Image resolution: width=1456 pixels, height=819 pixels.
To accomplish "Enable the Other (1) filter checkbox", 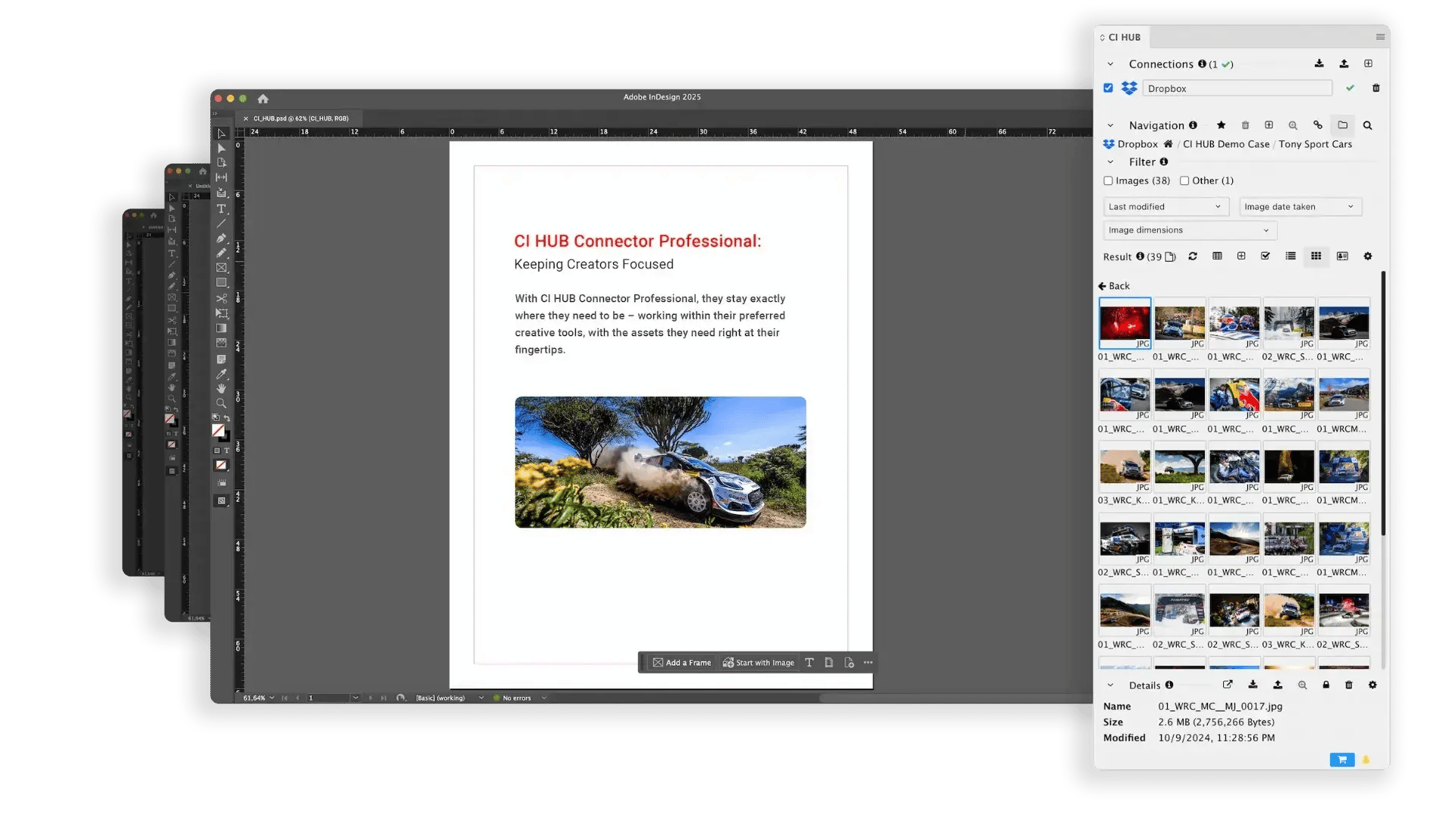I will [1184, 180].
